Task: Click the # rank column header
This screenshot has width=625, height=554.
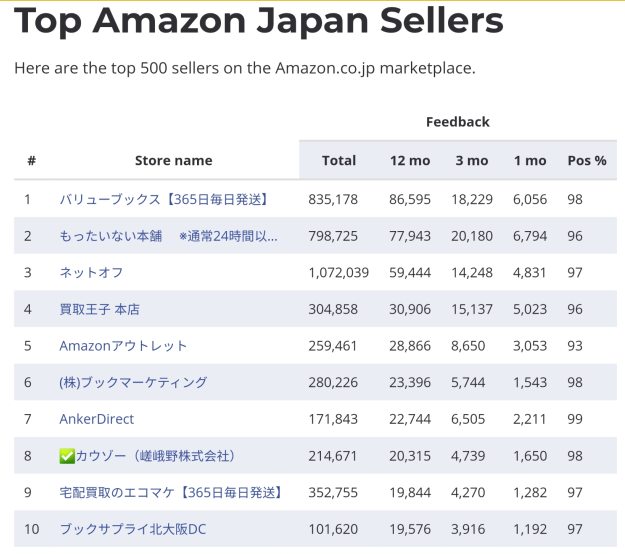Action: point(31,160)
